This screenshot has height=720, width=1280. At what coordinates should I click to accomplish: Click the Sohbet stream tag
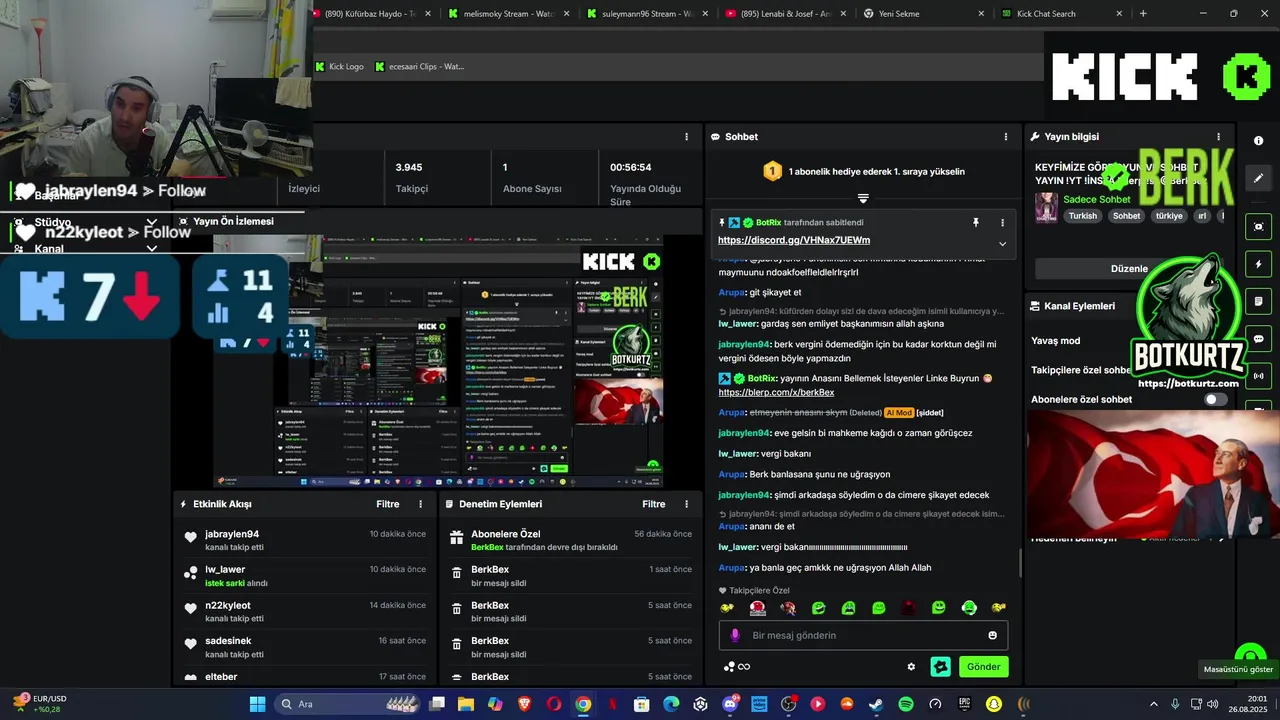[x=1126, y=216]
